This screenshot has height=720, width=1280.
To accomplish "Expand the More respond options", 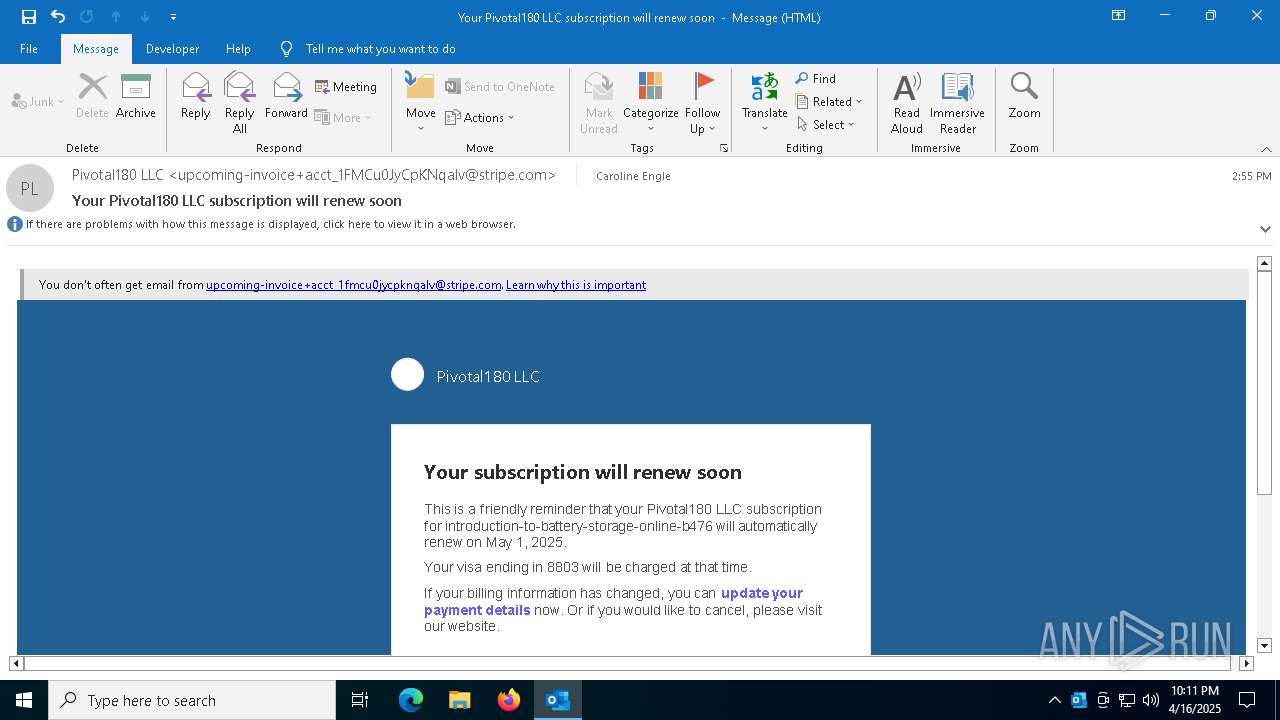I will pos(343,117).
